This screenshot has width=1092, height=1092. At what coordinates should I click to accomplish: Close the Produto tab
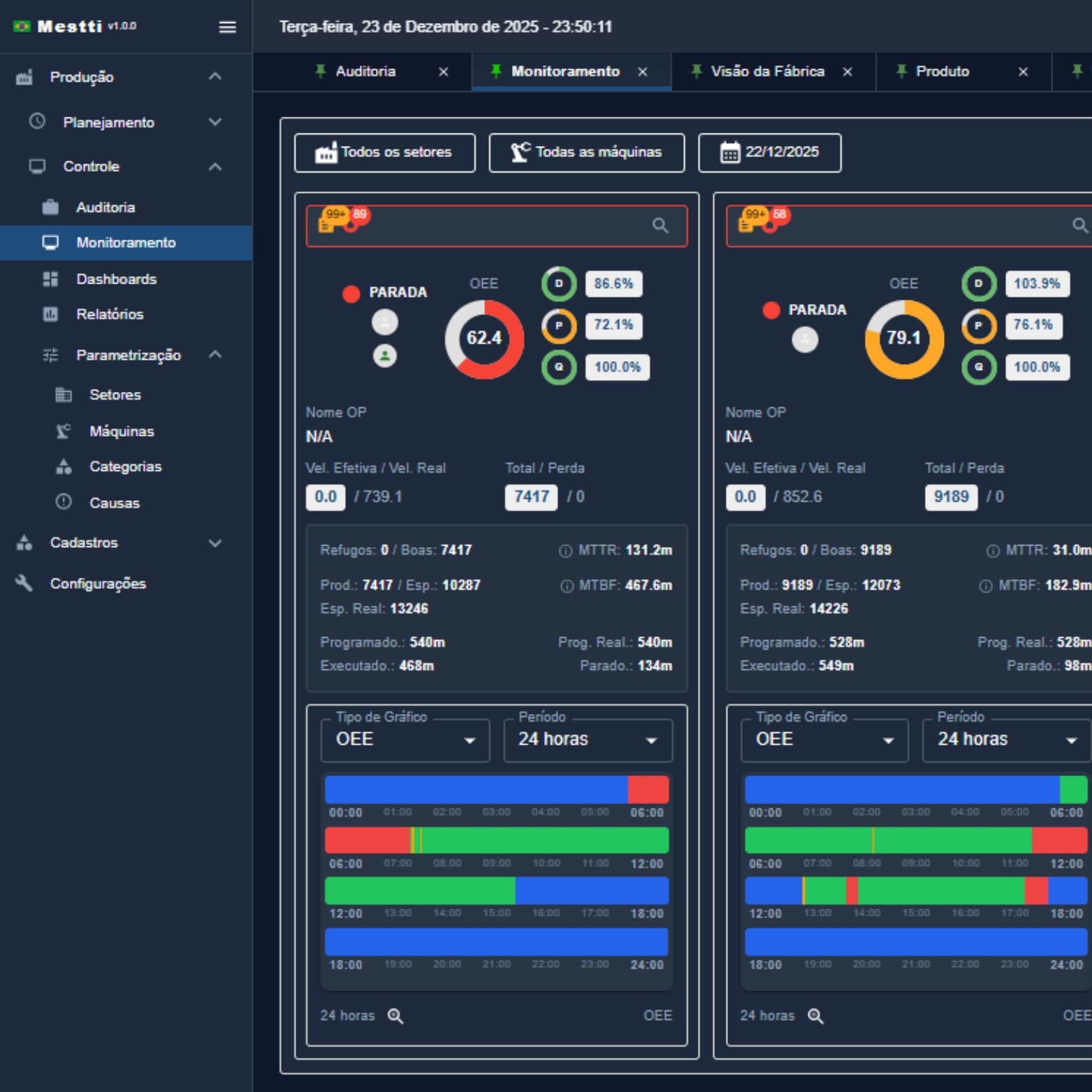pos(1023,72)
